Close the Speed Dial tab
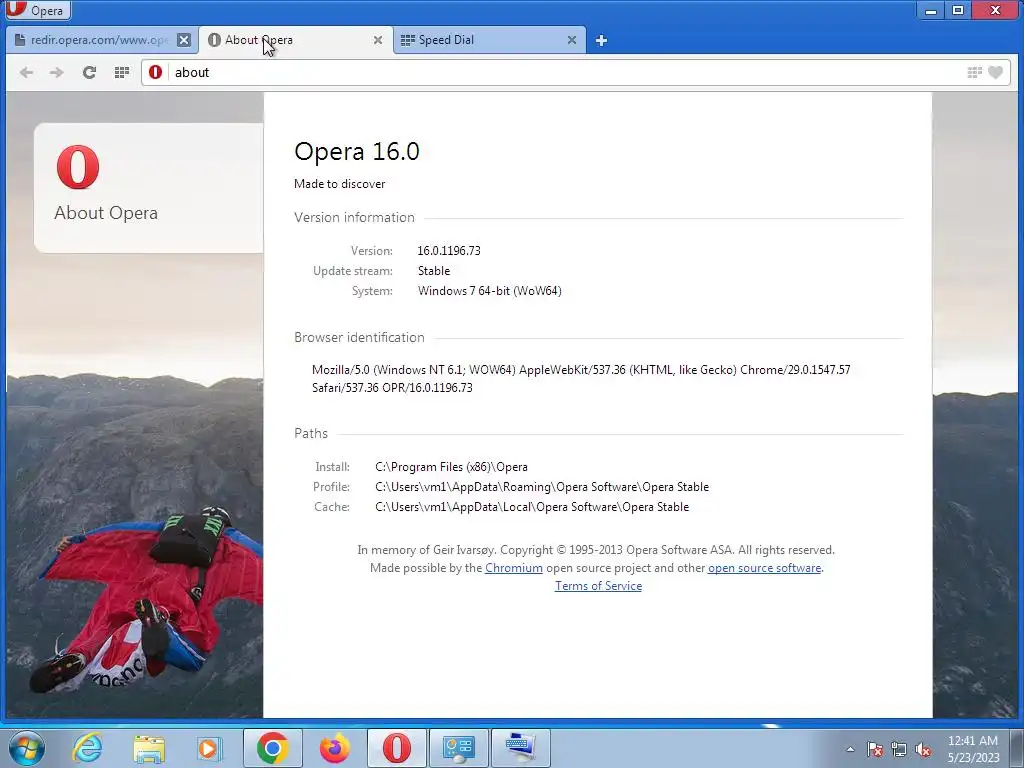The height and width of the screenshot is (768, 1024). [571, 40]
